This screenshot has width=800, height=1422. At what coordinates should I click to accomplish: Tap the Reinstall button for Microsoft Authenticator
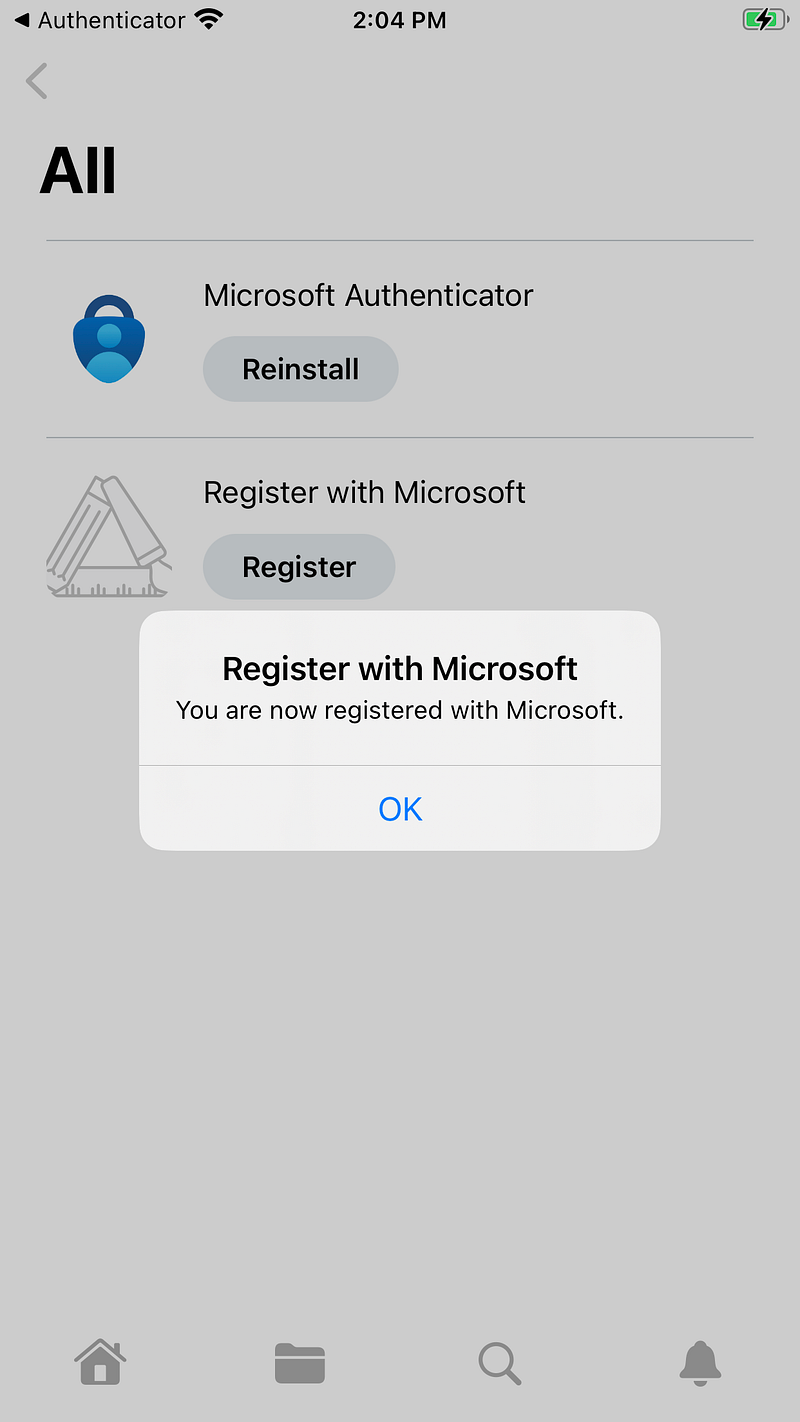[x=300, y=369]
